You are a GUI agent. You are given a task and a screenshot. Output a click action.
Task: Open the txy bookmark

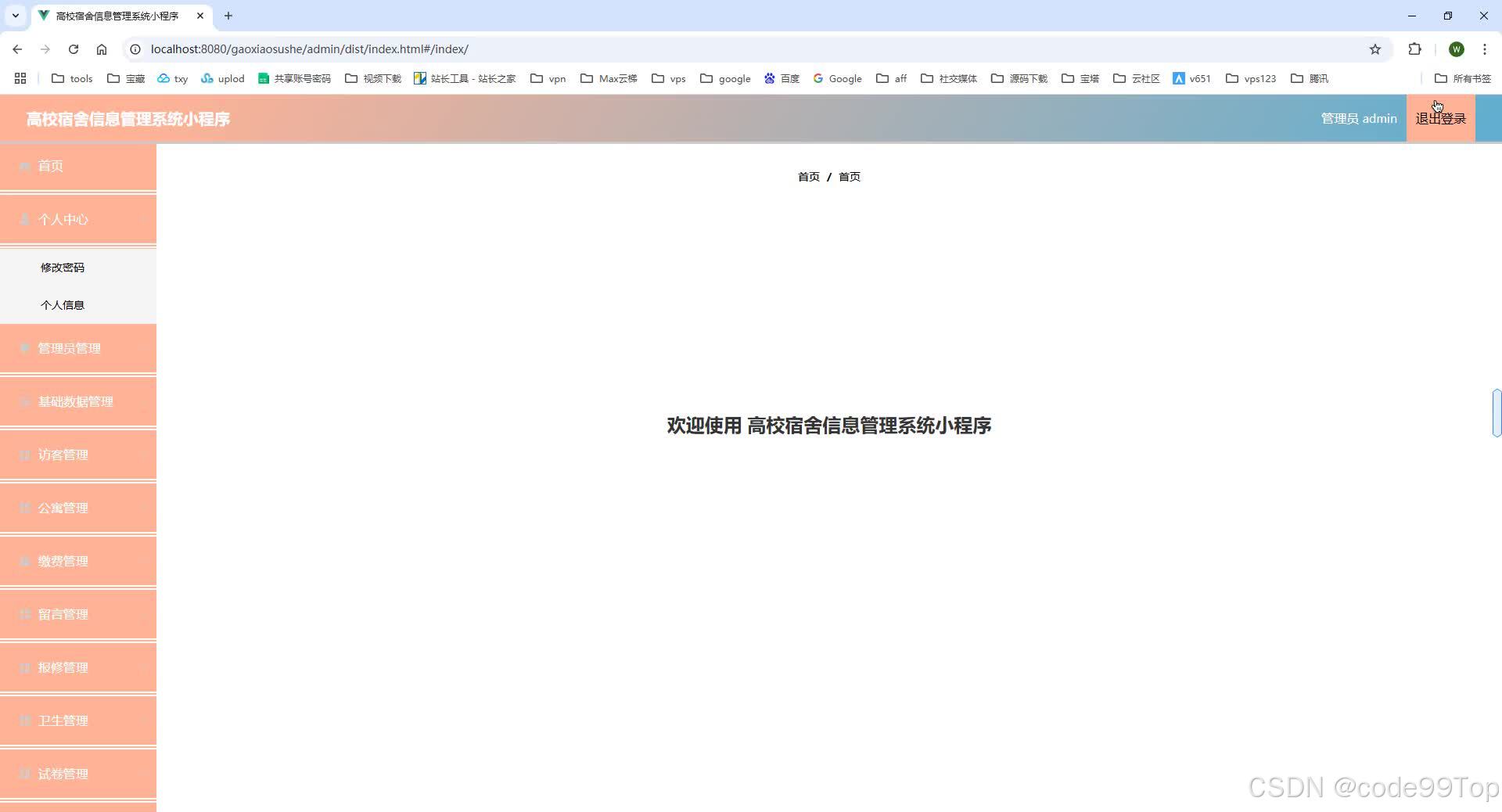[x=173, y=78]
